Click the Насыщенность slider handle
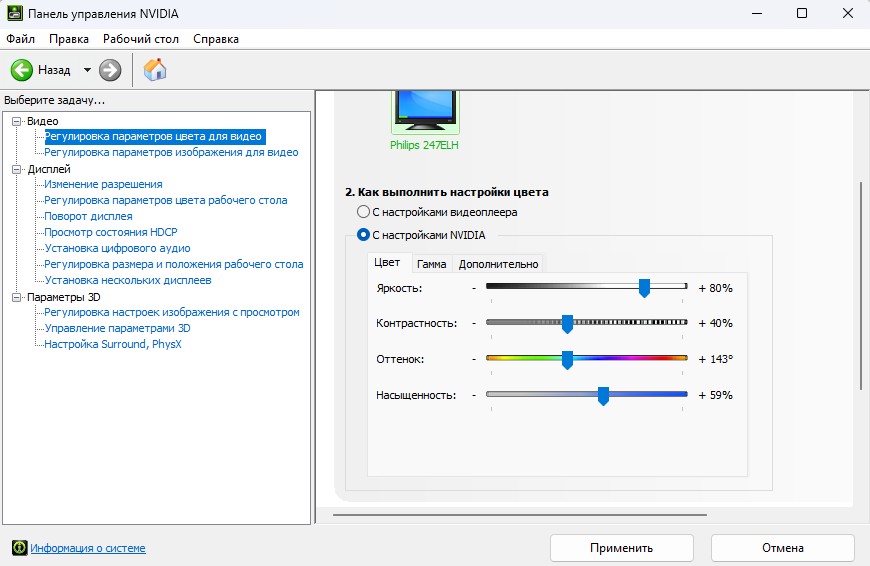 [x=603, y=396]
